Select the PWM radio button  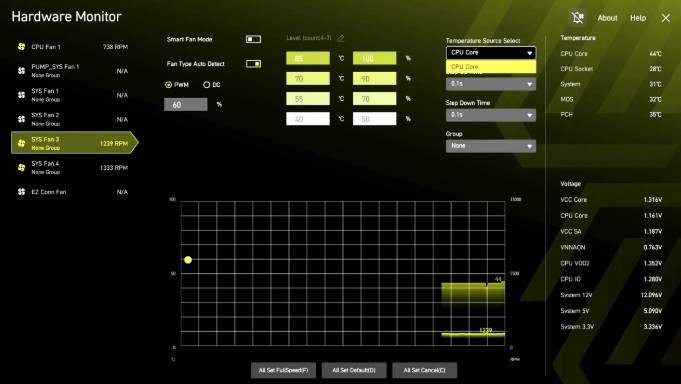point(169,85)
